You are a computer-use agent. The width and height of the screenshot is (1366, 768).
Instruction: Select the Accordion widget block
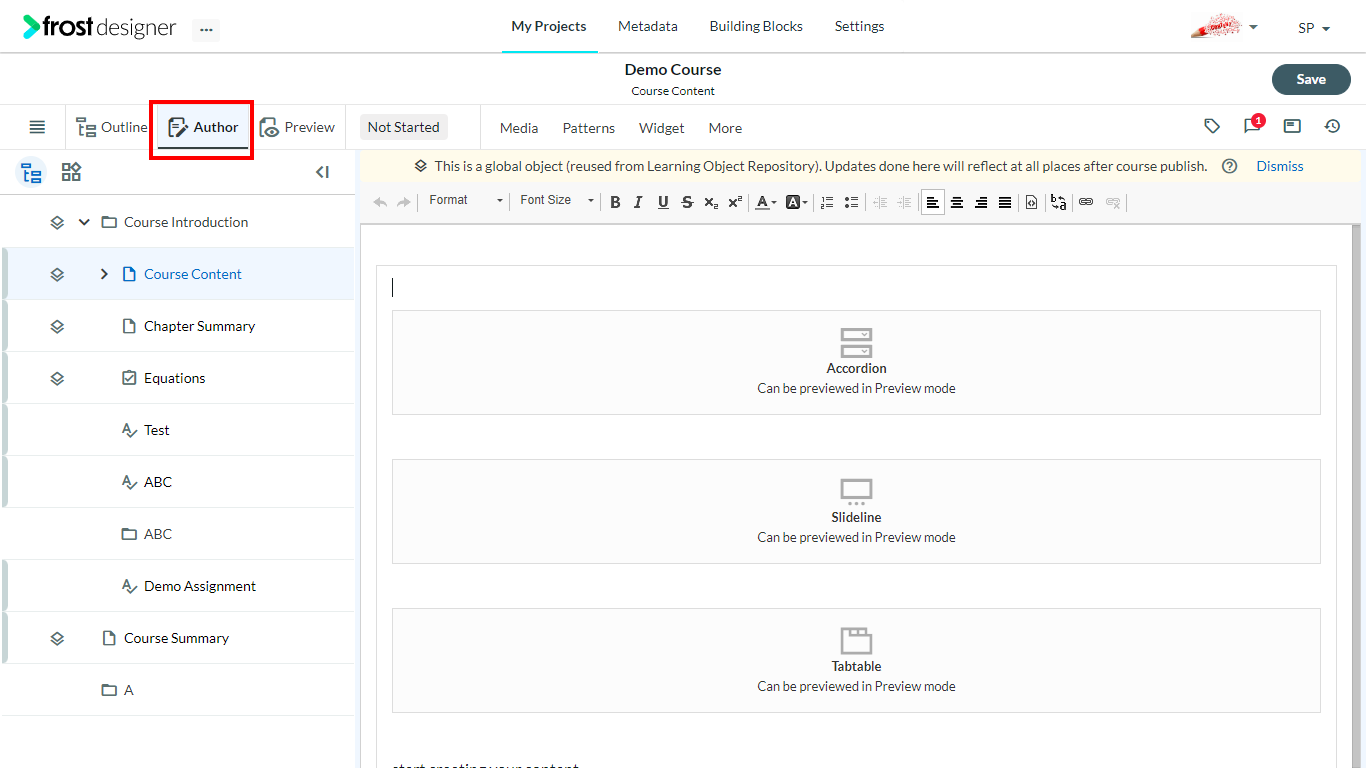tap(856, 362)
